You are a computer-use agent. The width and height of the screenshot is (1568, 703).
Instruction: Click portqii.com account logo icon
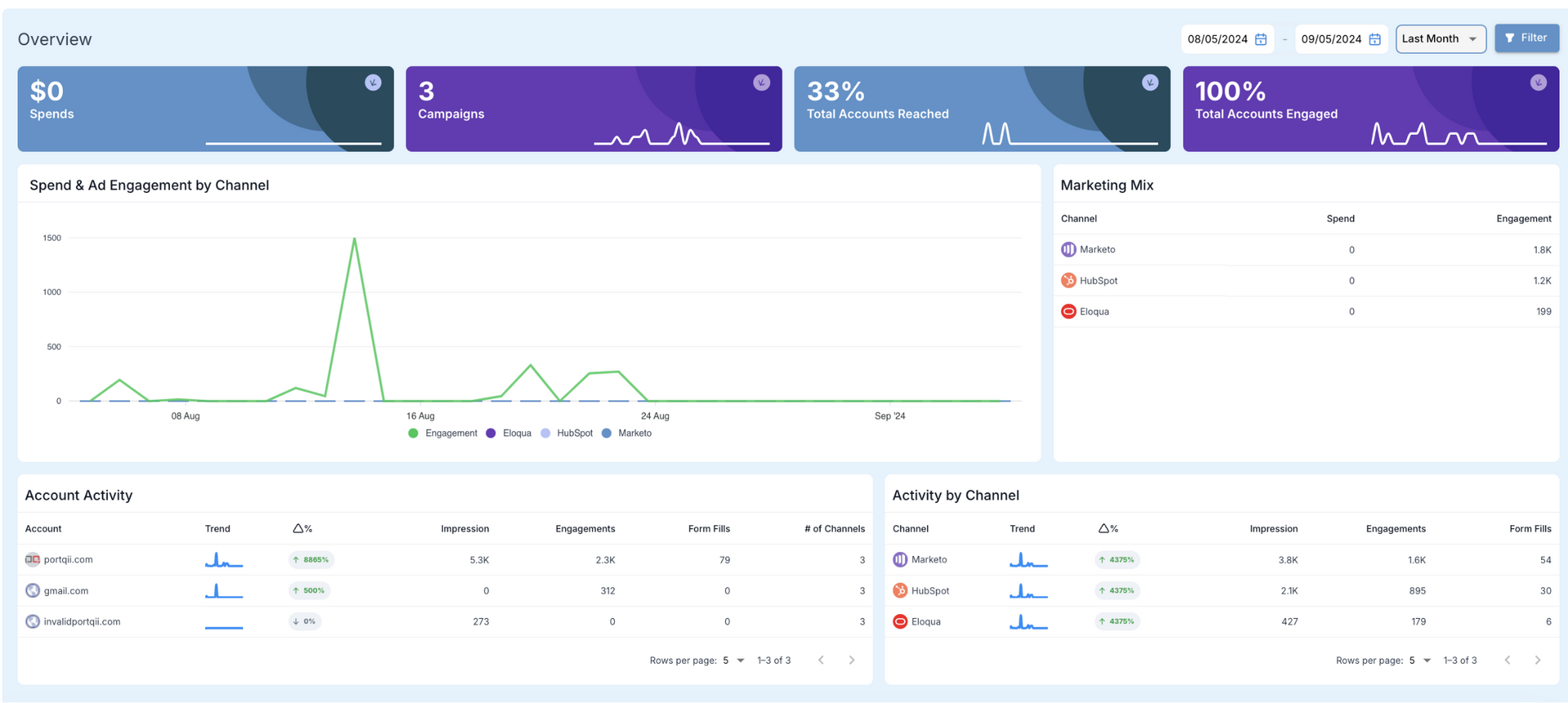33,560
